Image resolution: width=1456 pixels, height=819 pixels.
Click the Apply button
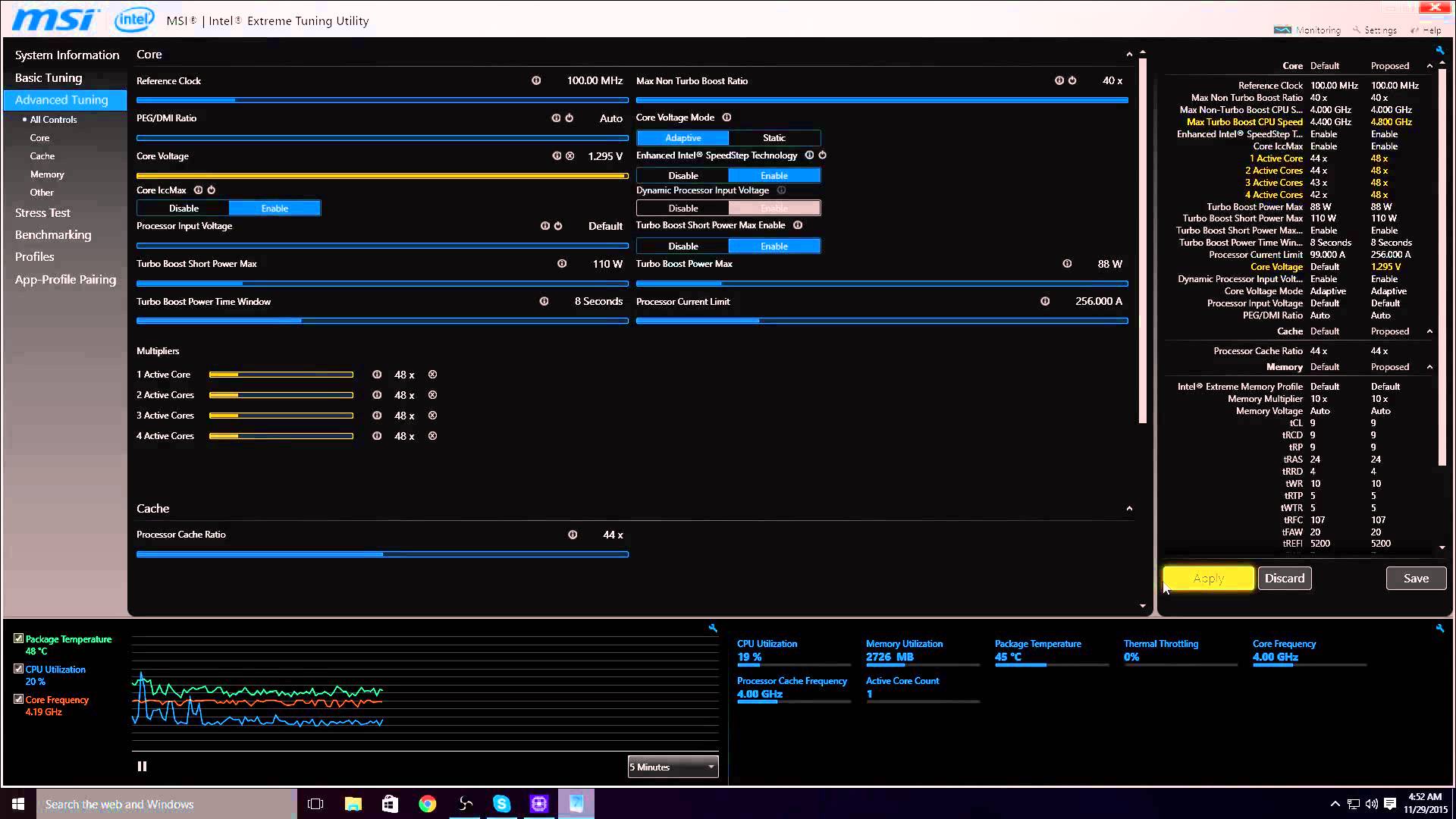click(x=1208, y=579)
